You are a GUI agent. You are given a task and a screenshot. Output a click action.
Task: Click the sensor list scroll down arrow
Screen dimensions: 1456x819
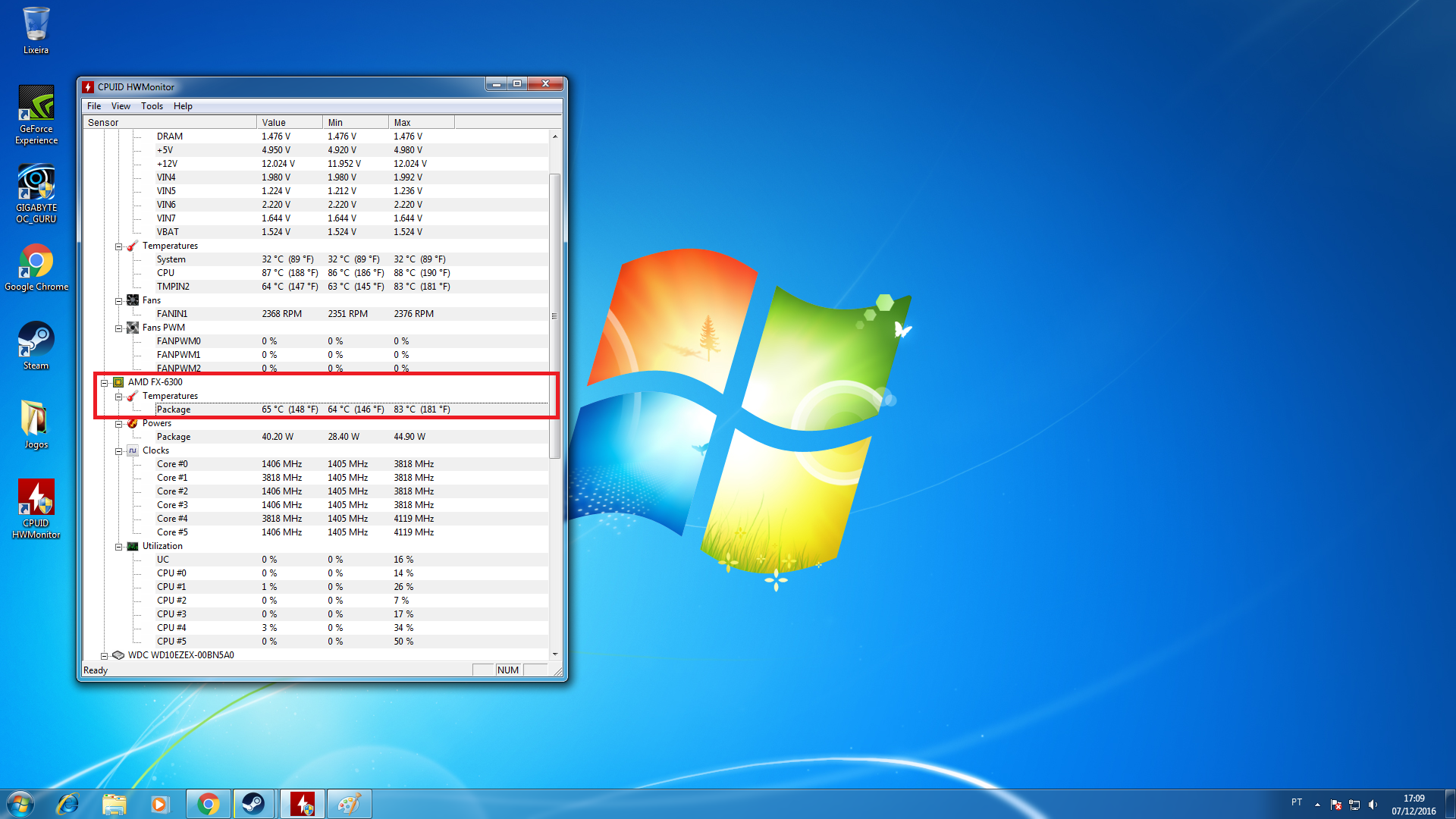tap(555, 654)
